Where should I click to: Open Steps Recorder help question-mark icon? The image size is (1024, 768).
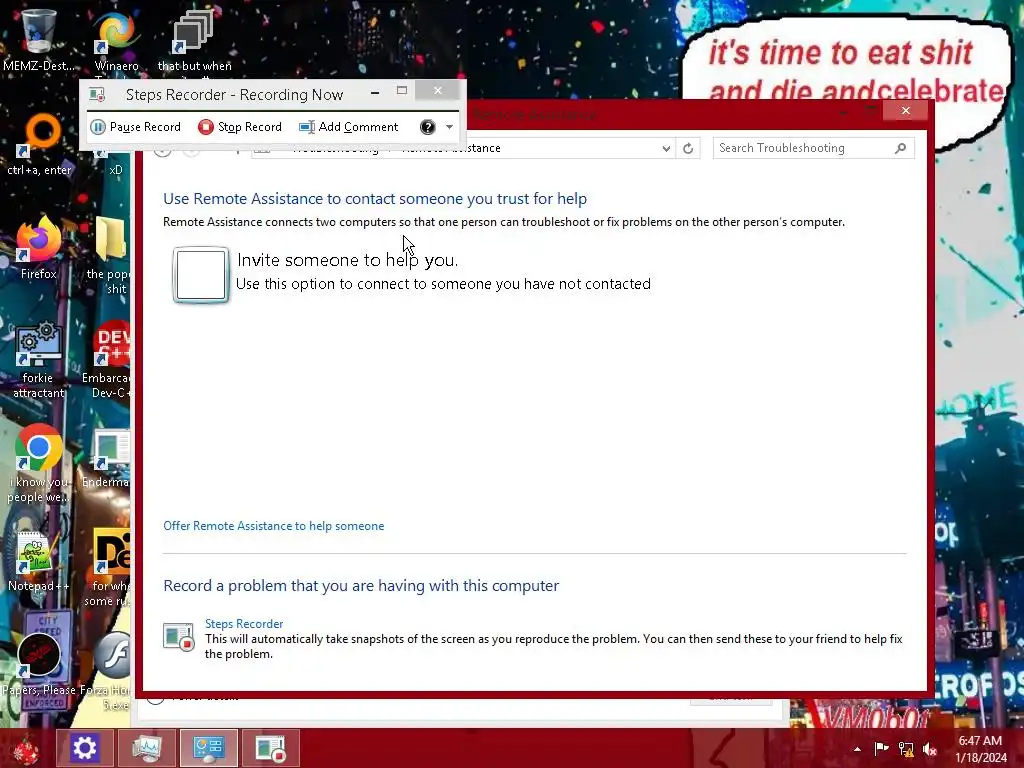427,127
